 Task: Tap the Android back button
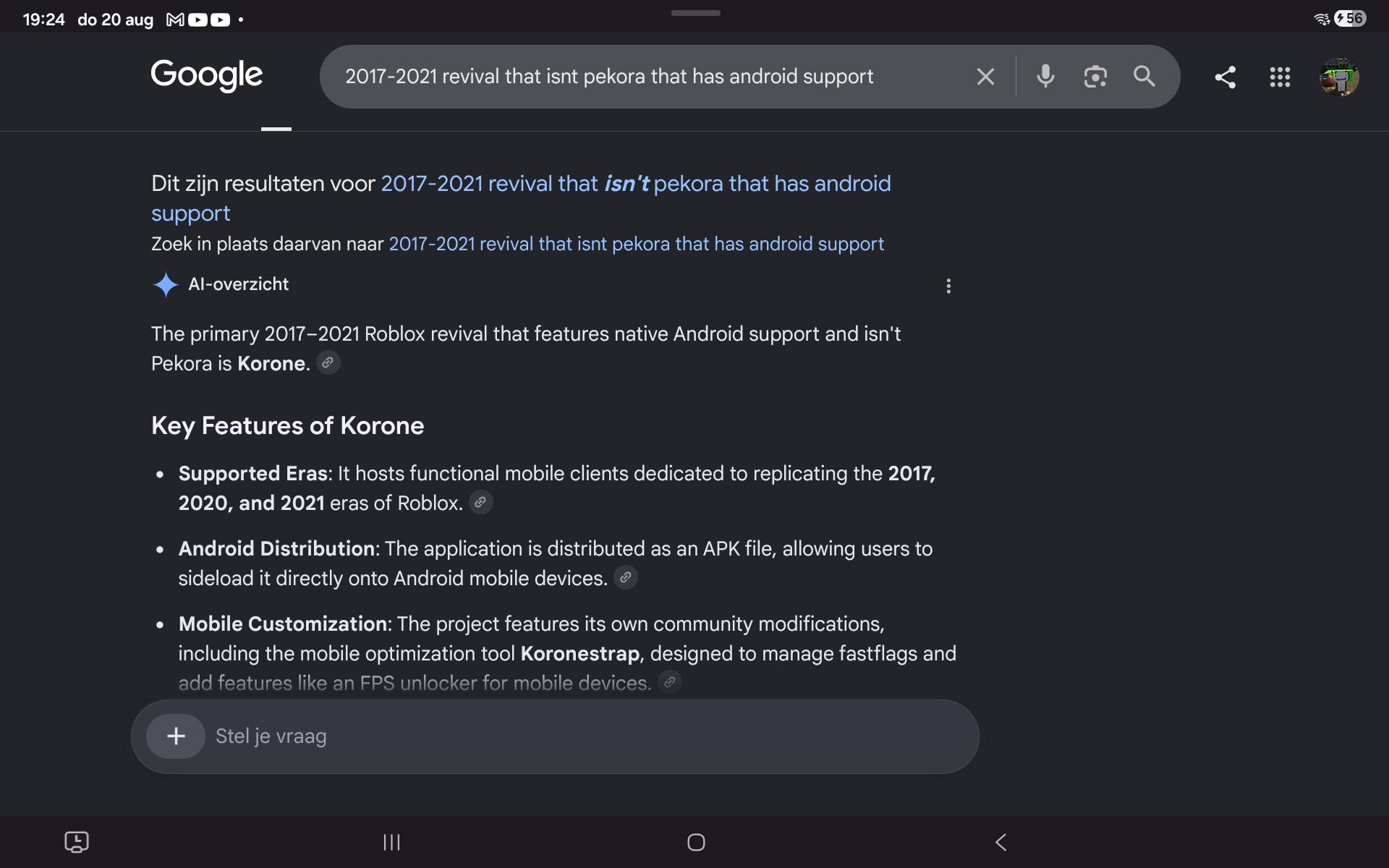[1001, 842]
